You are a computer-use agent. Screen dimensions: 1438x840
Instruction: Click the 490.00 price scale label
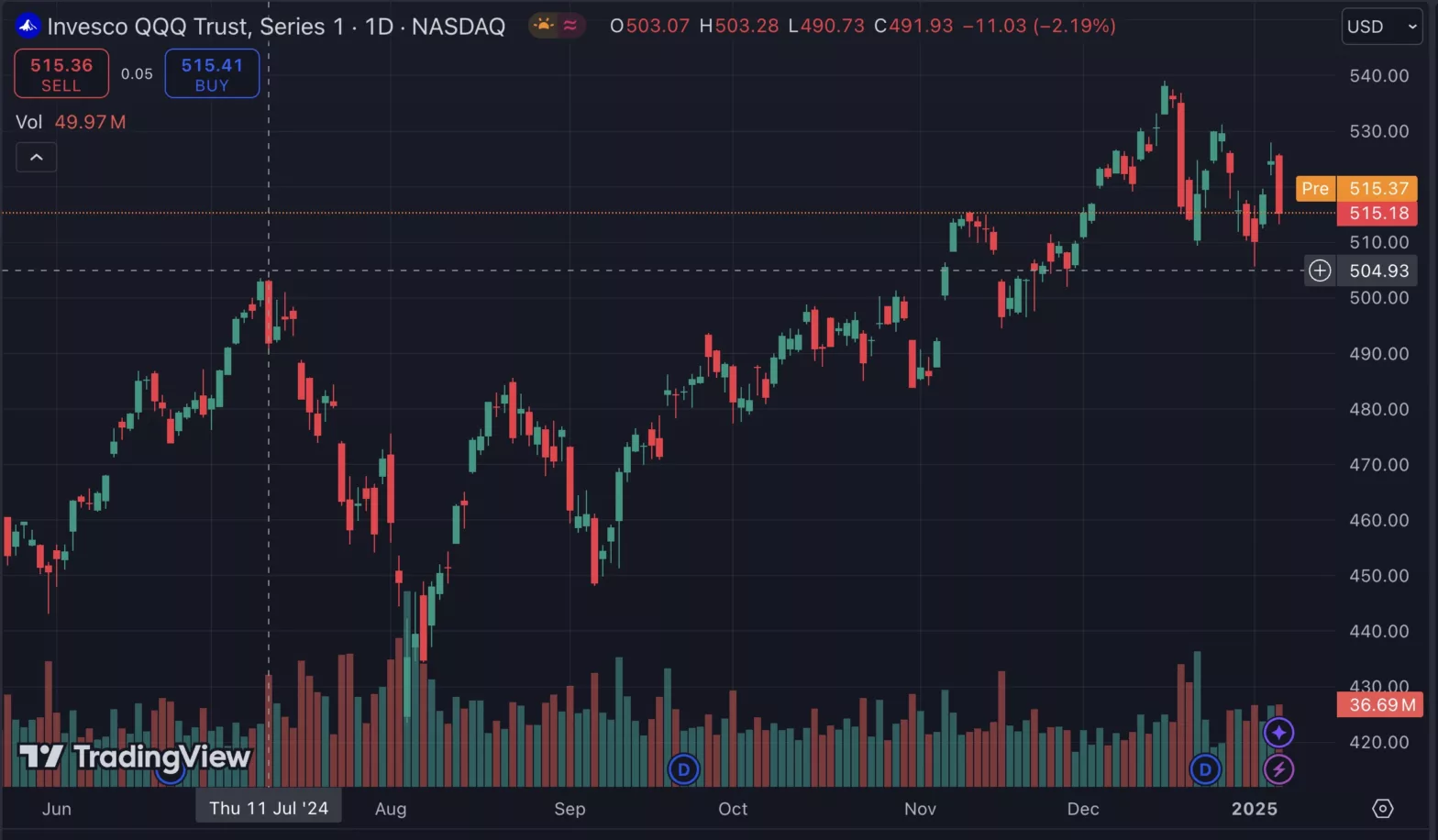[1378, 354]
